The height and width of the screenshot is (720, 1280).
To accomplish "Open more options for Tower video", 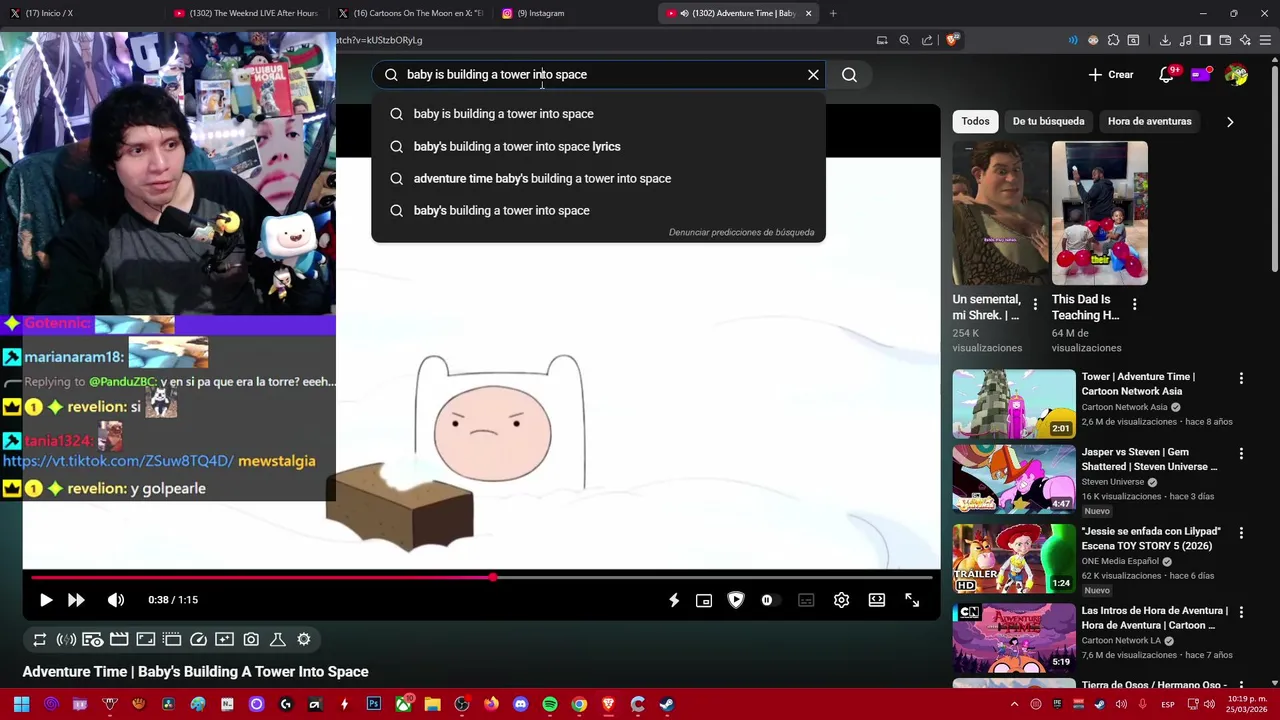I will click(1241, 379).
